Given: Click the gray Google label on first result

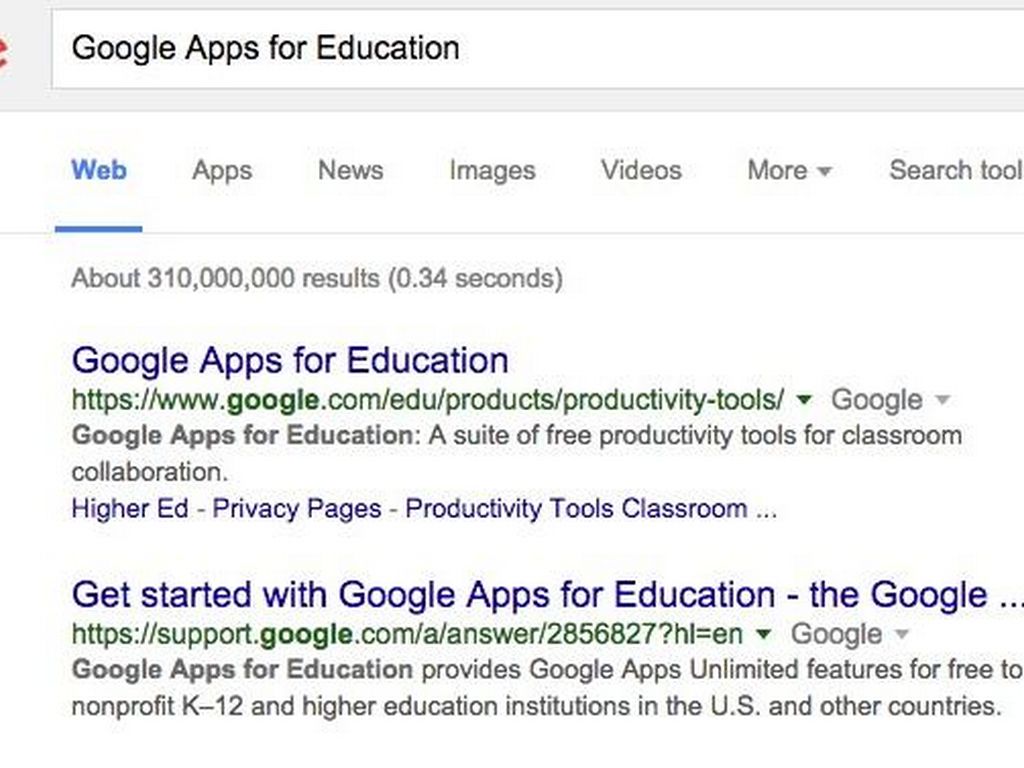Looking at the screenshot, I should pyautogui.click(x=876, y=400).
